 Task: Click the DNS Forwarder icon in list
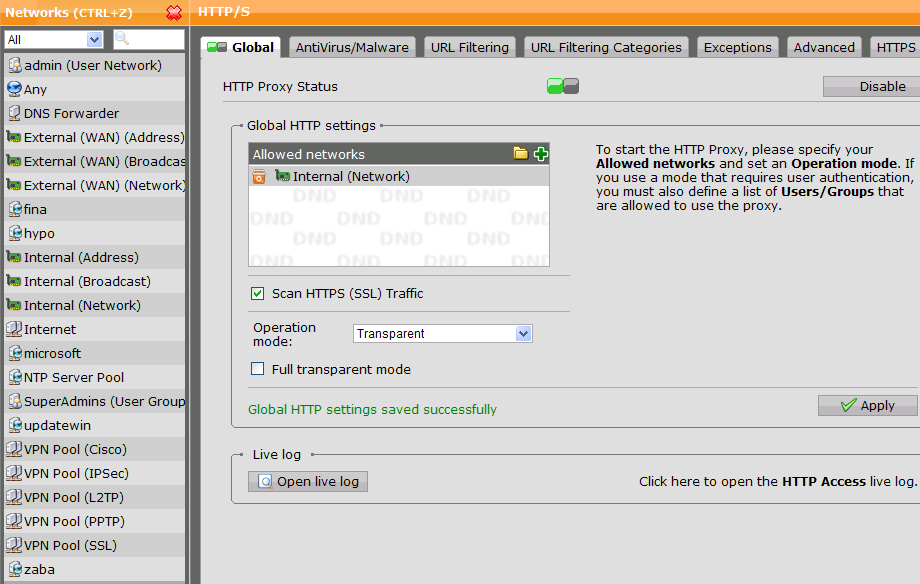(14, 113)
